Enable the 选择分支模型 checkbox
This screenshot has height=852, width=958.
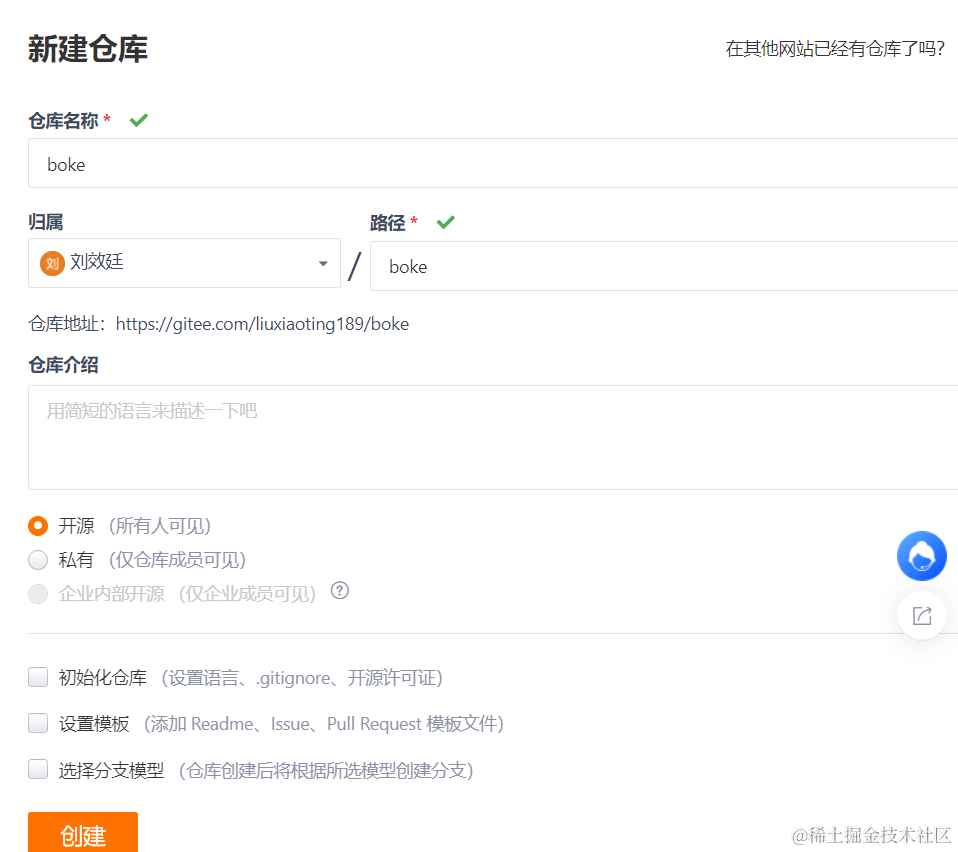coord(37,769)
